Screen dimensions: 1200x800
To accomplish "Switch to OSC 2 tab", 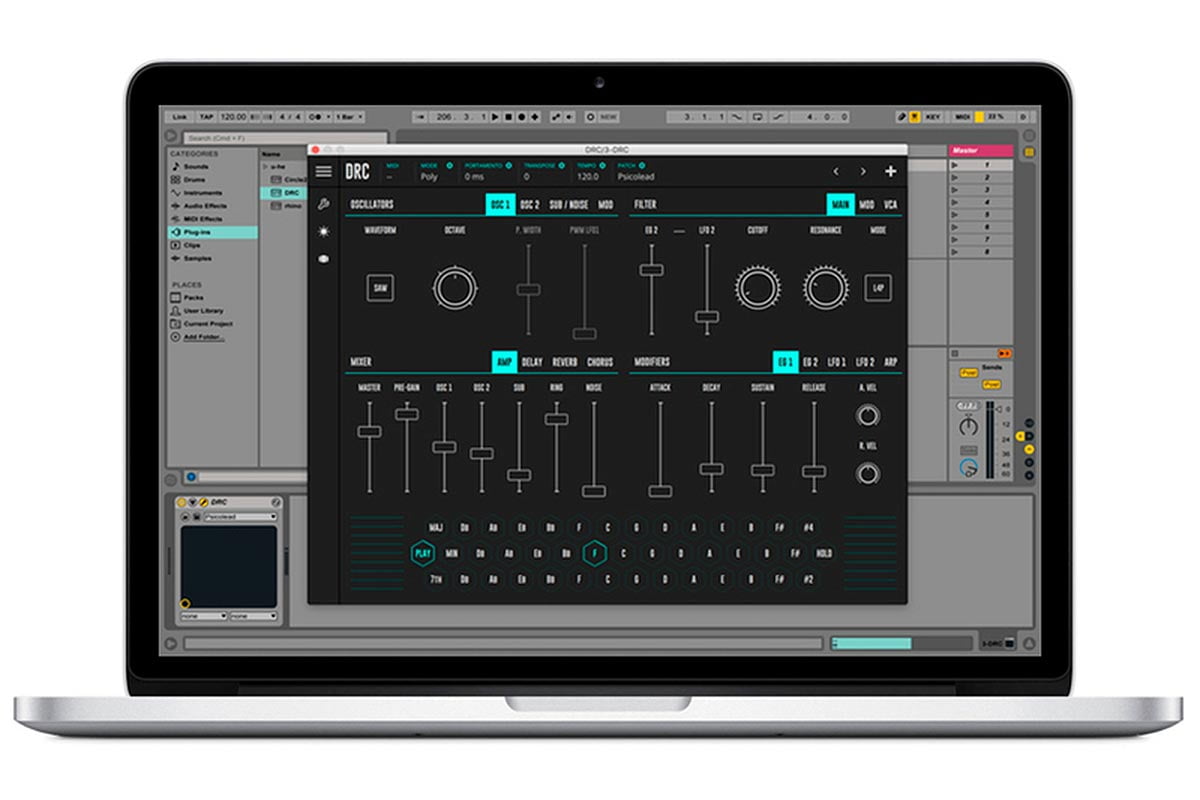I will [x=530, y=204].
